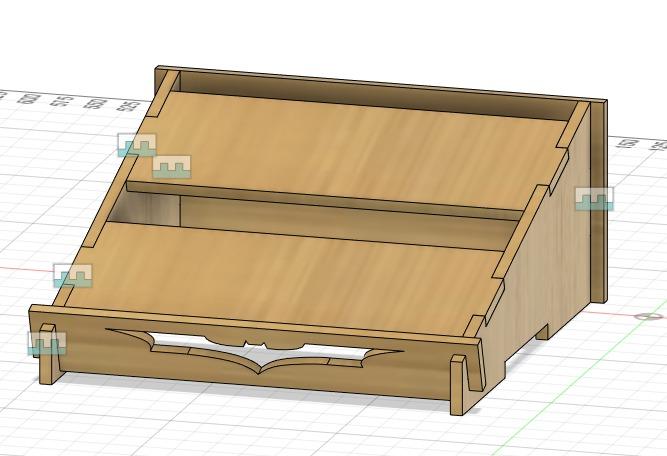Select joint glyph on the right side panel
667x456 pixels.
(x=594, y=199)
